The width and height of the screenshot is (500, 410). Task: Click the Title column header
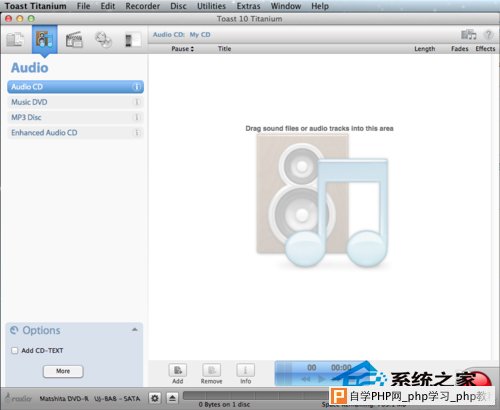click(224, 49)
